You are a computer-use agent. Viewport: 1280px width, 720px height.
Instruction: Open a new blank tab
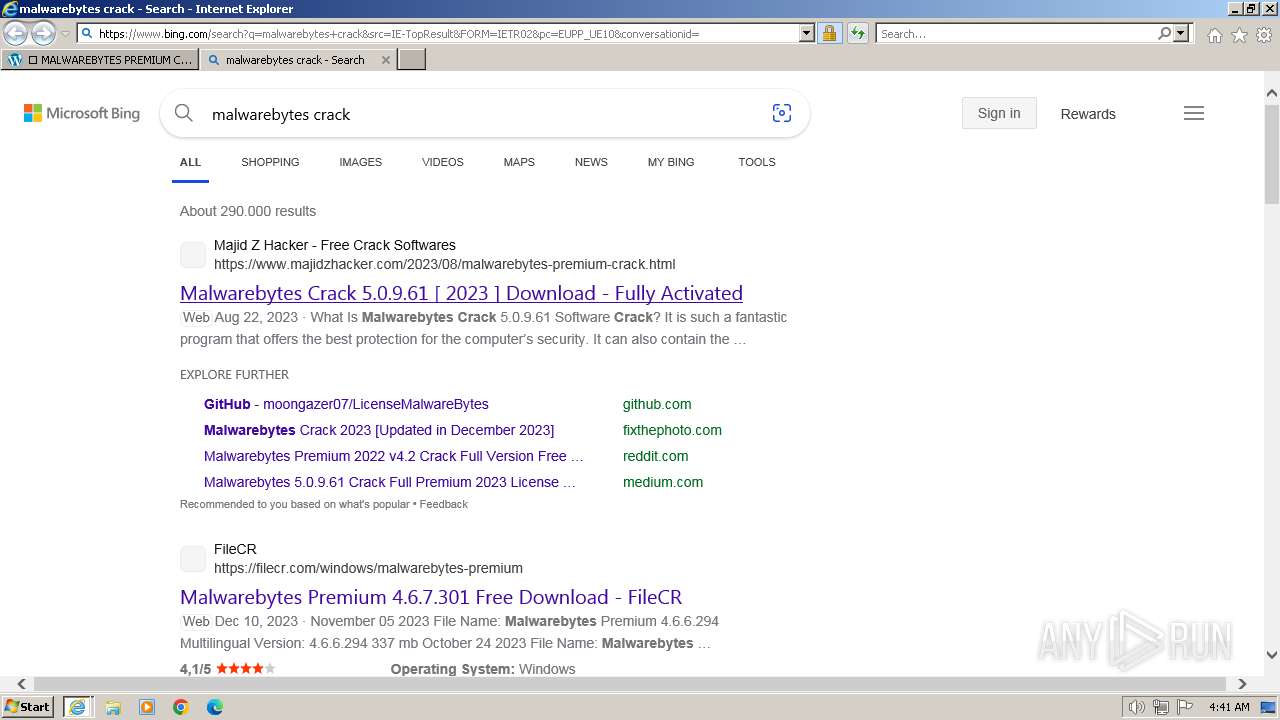(x=412, y=60)
